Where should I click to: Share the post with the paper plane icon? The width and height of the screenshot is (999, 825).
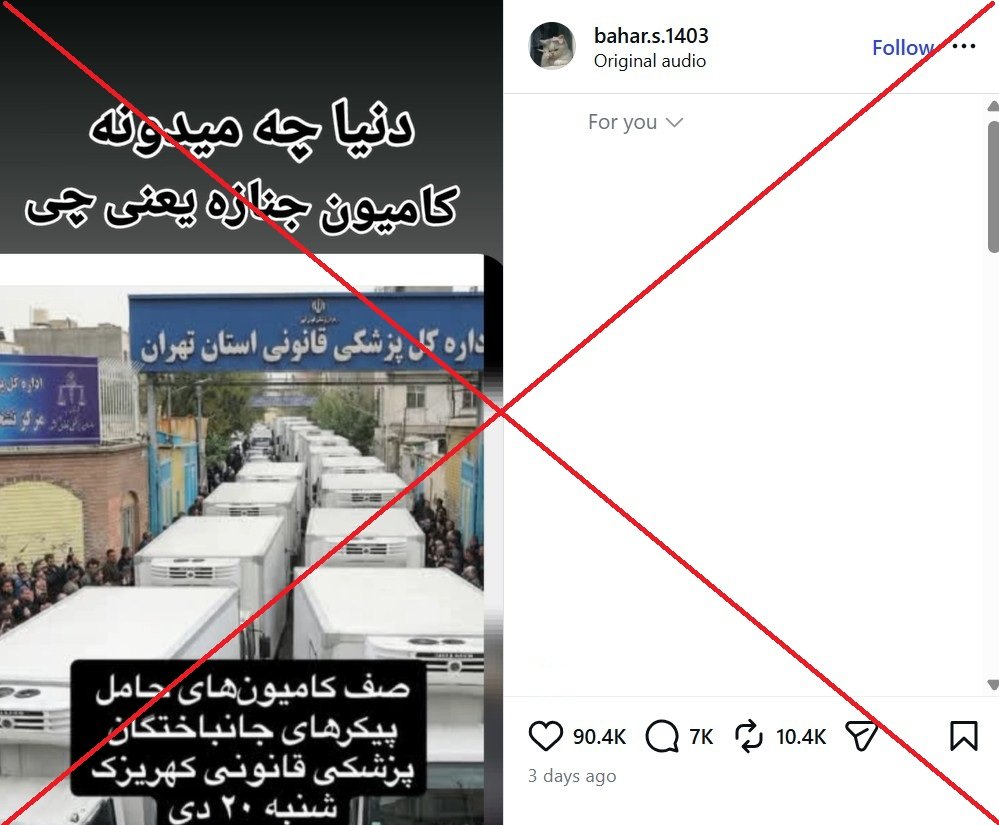[x=861, y=736]
